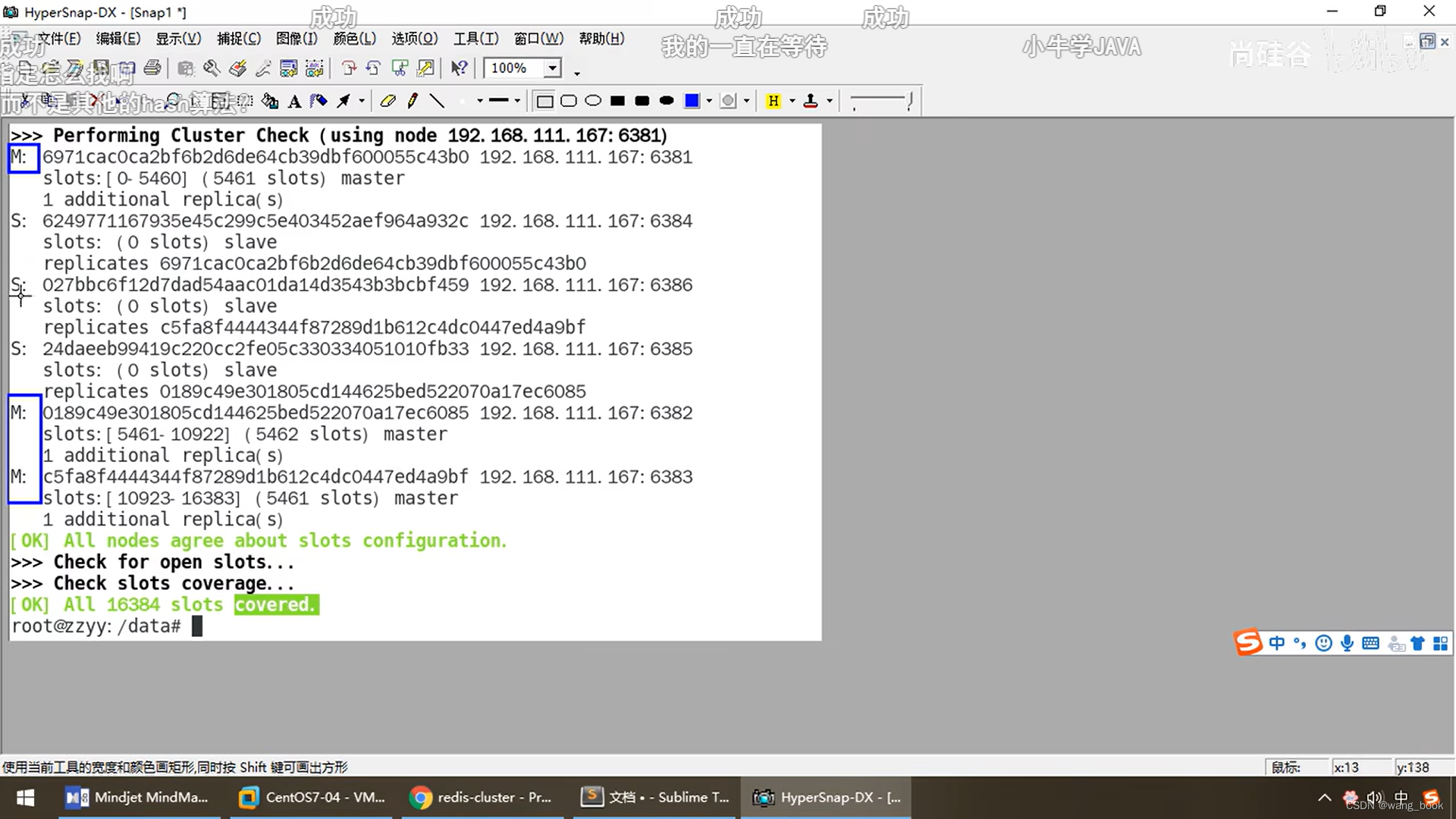1456x819 pixels.
Task: Select the Highlighter H tool
Action: 773,101
